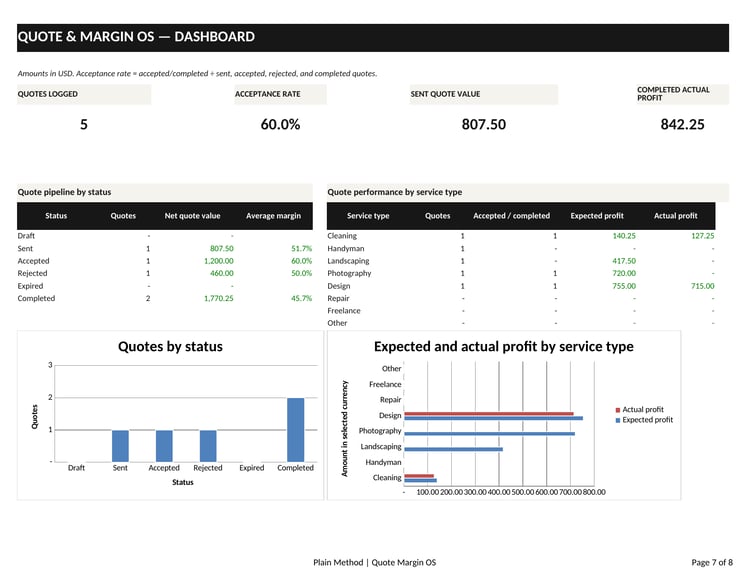
Task: Select the Sent Quote Value 807.50 figure
Action: (484, 124)
